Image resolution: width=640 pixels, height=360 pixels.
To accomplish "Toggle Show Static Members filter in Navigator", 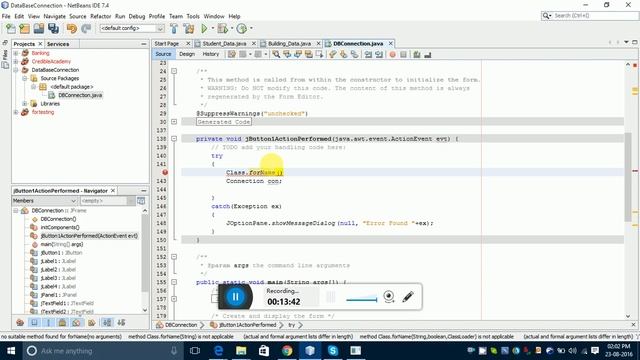I will [x=48, y=323].
